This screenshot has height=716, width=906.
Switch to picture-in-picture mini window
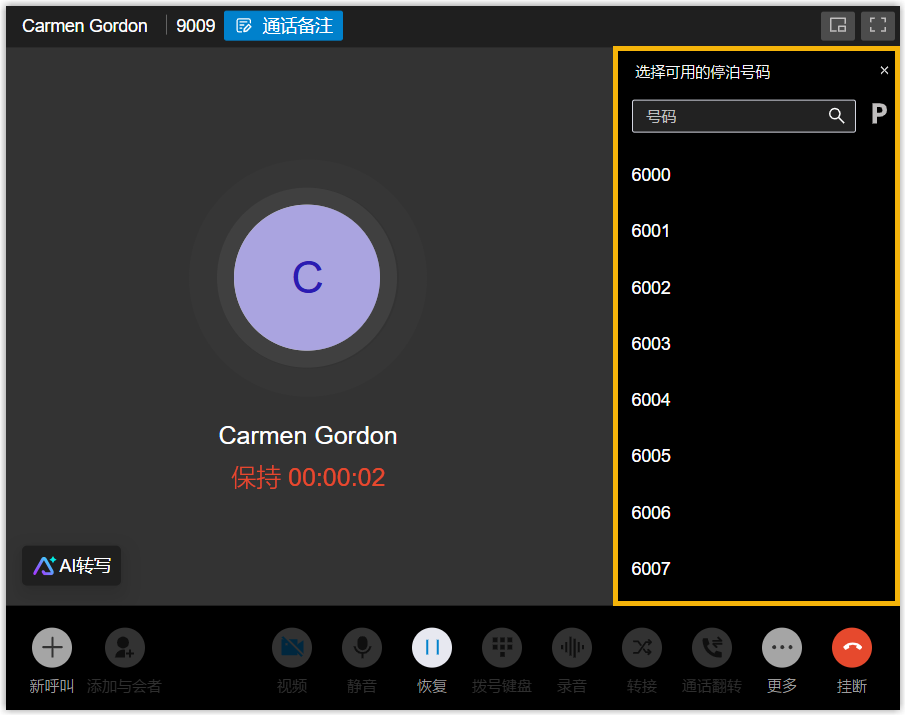point(838,26)
